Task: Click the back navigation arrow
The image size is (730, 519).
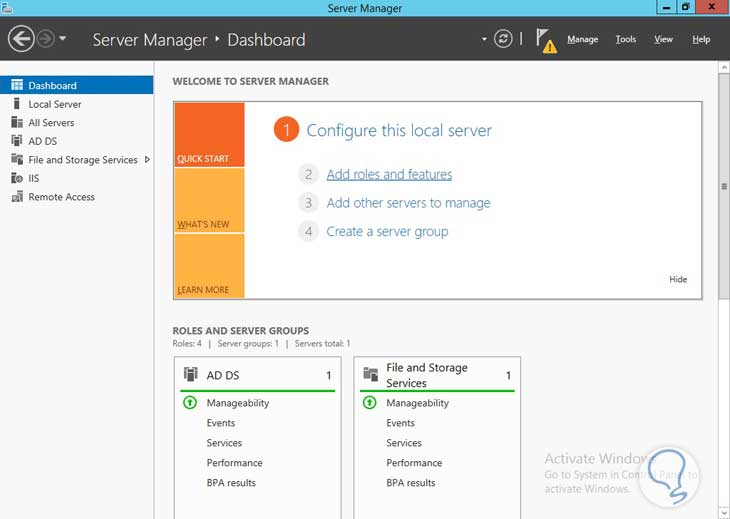Action: [x=20, y=39]
